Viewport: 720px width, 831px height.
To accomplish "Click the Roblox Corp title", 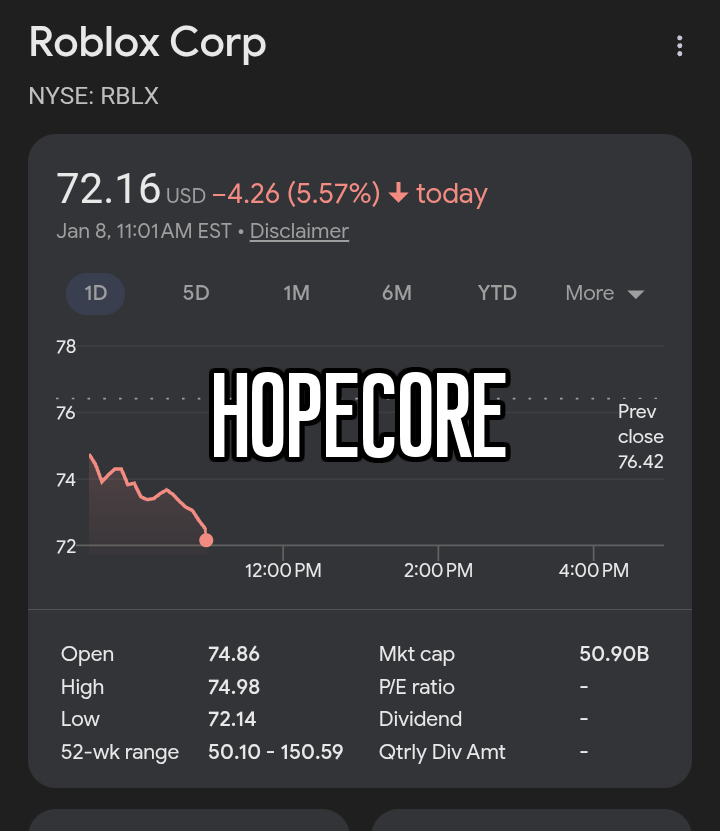I will (x=147, y=43).
